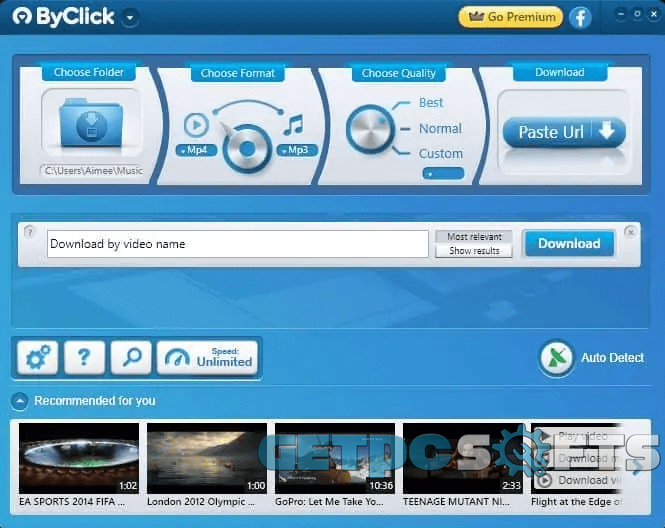Click the Choose Folder tab label
Viewport: 665px width, 528px height.
(x=89, y=72)
